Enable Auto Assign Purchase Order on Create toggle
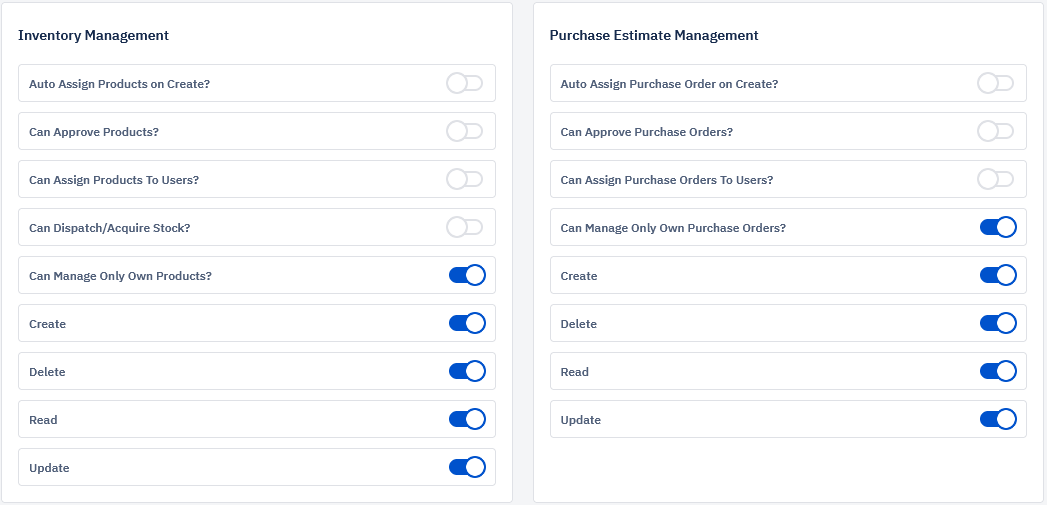The width and height of the screenshot is (1047, 505). 996,83
